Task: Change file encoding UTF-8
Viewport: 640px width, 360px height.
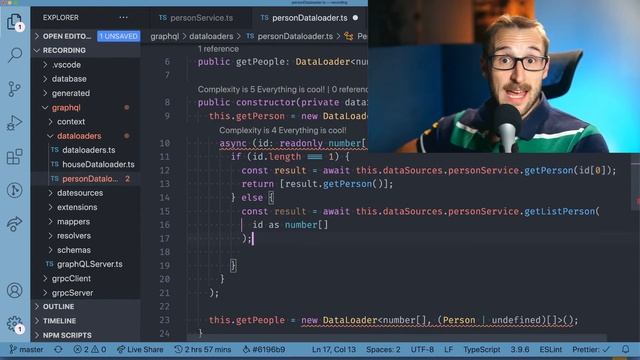Action: click(x=422, y=349)
